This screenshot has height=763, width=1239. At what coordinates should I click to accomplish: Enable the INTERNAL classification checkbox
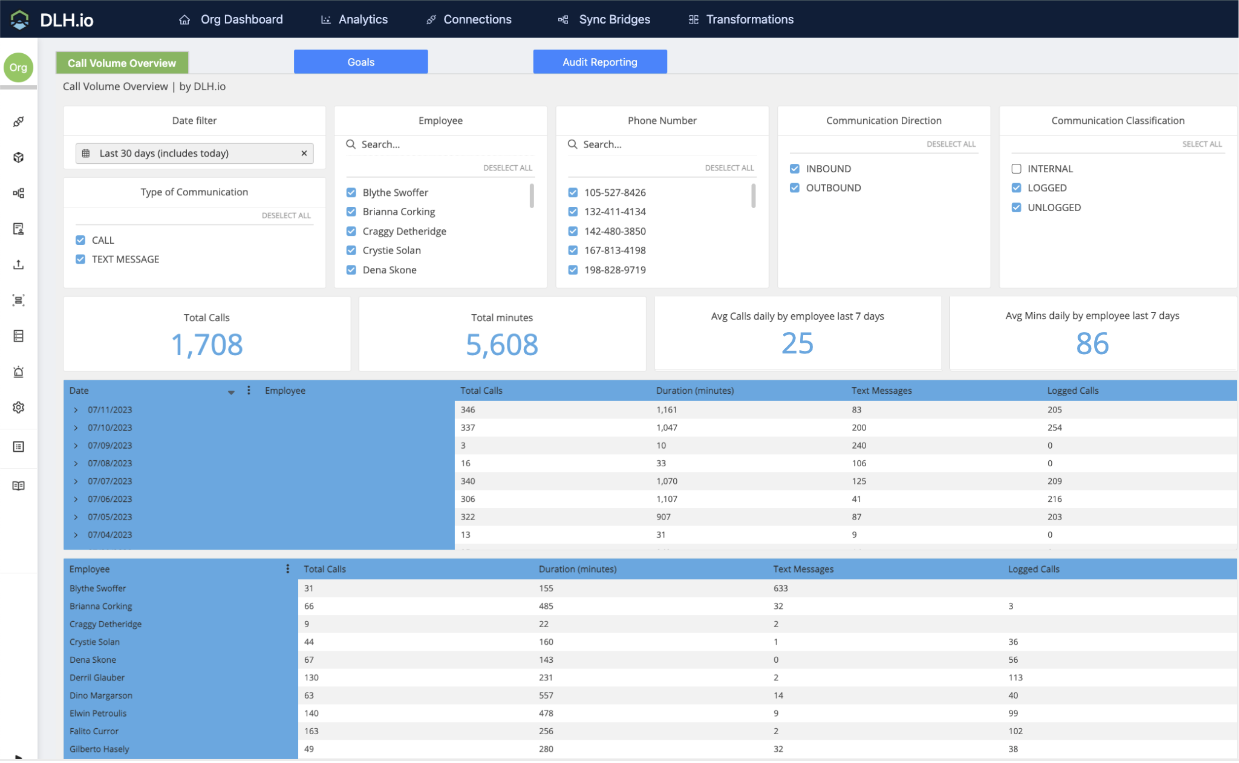pos(1017,168)
